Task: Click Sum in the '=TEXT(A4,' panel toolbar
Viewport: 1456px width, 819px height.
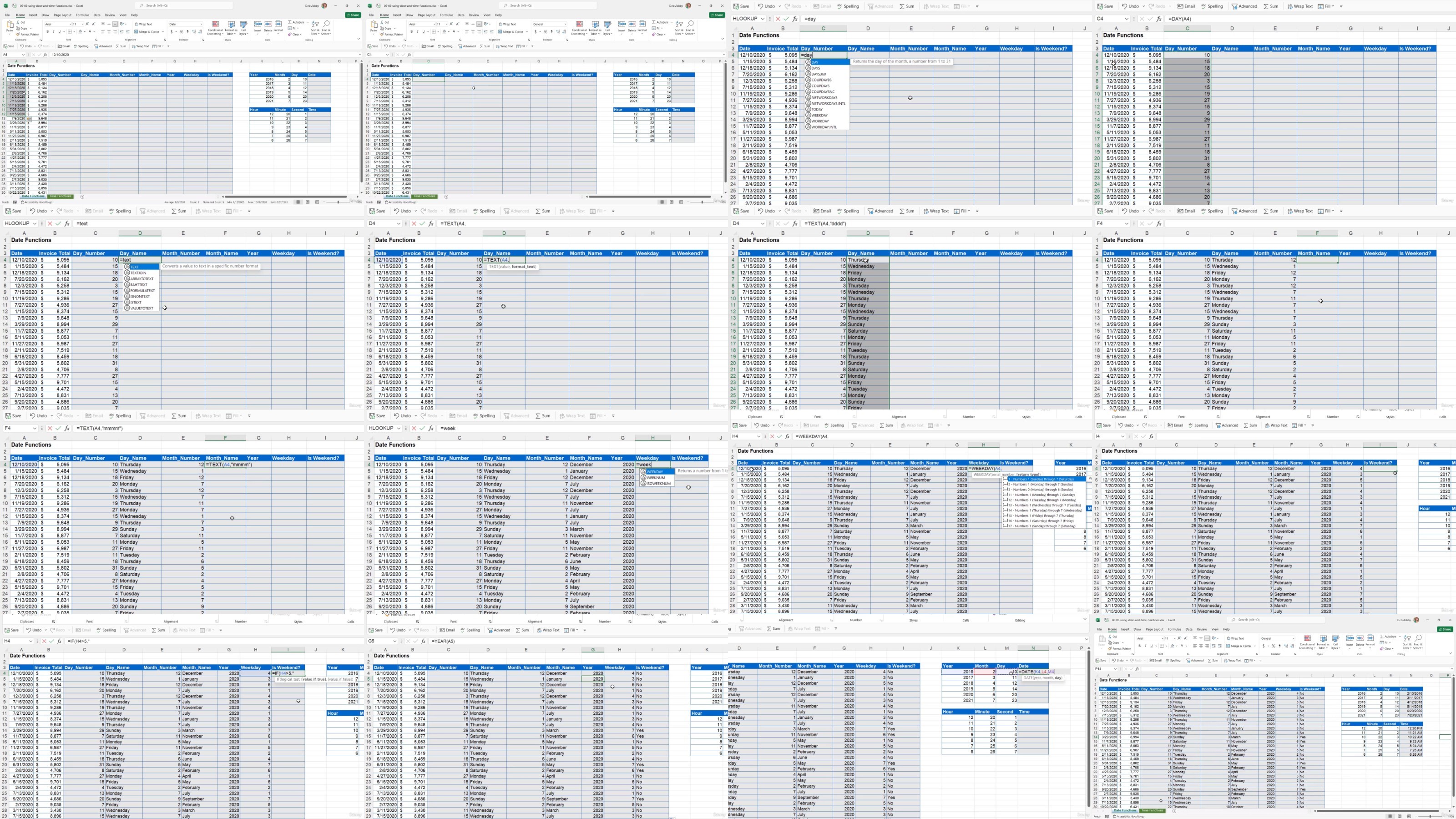Action: coord(543,211)
